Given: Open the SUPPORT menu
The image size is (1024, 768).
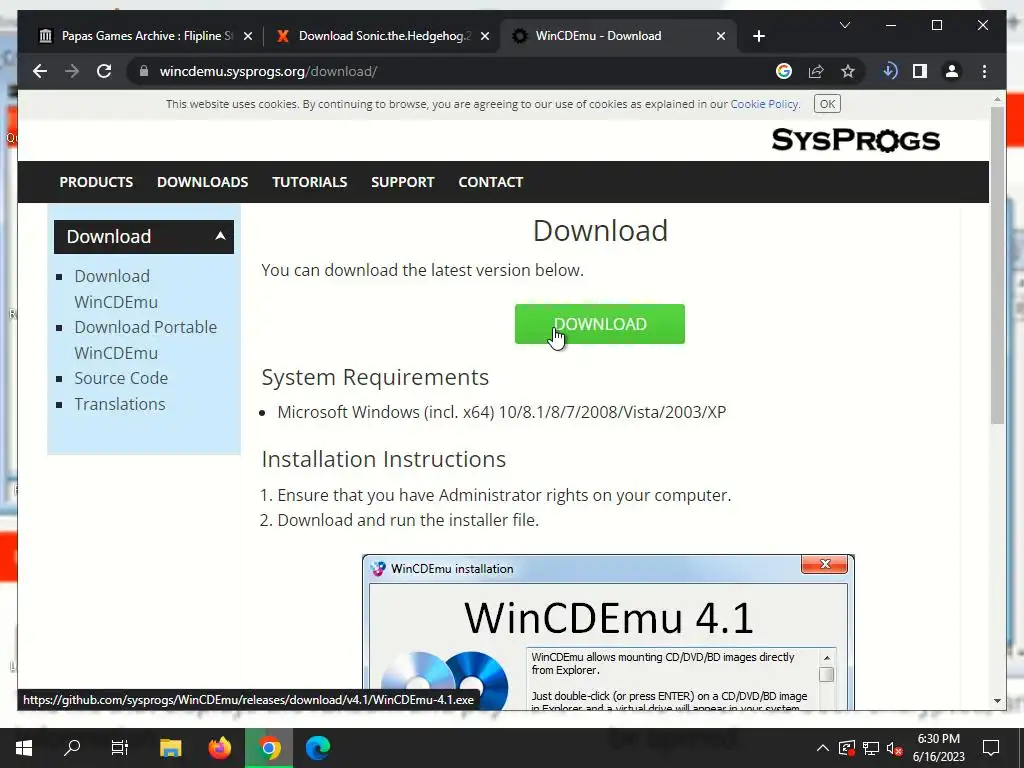Looking at the screenshot, I should pyautogui.click(x=402, y=182).
